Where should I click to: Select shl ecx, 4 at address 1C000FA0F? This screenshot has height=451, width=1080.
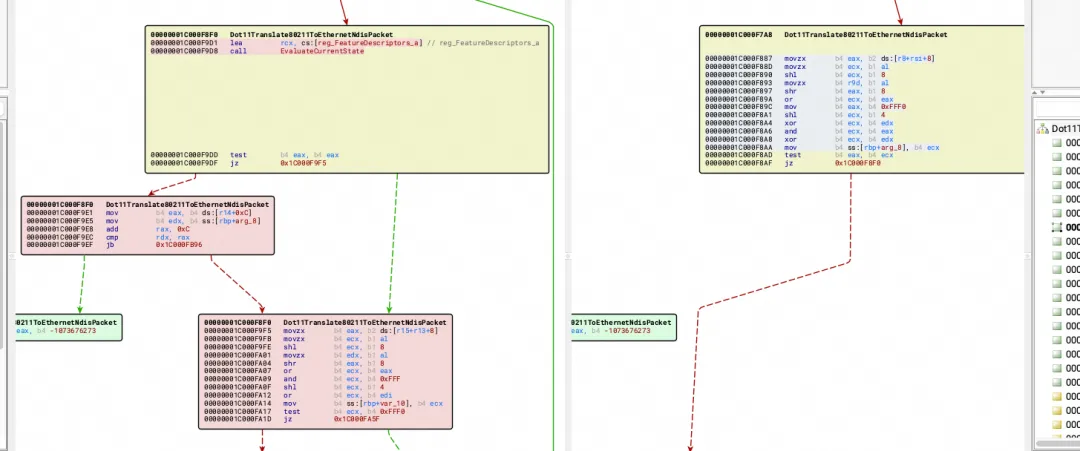coord(293,387)
